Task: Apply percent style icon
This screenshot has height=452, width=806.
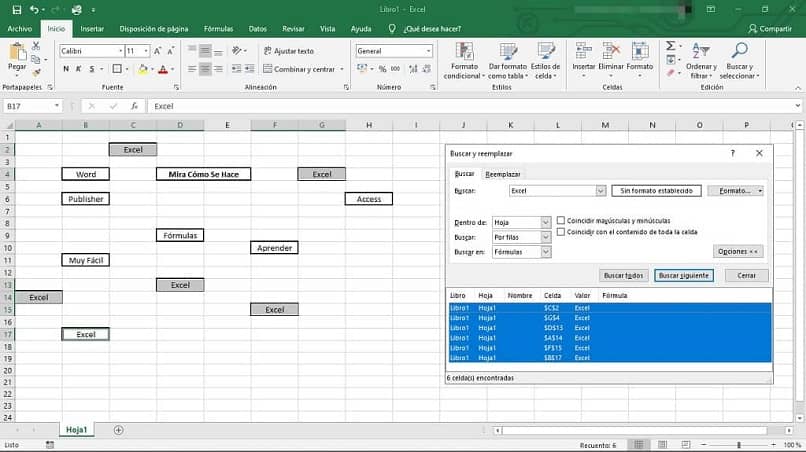Action: click(382, 69)
